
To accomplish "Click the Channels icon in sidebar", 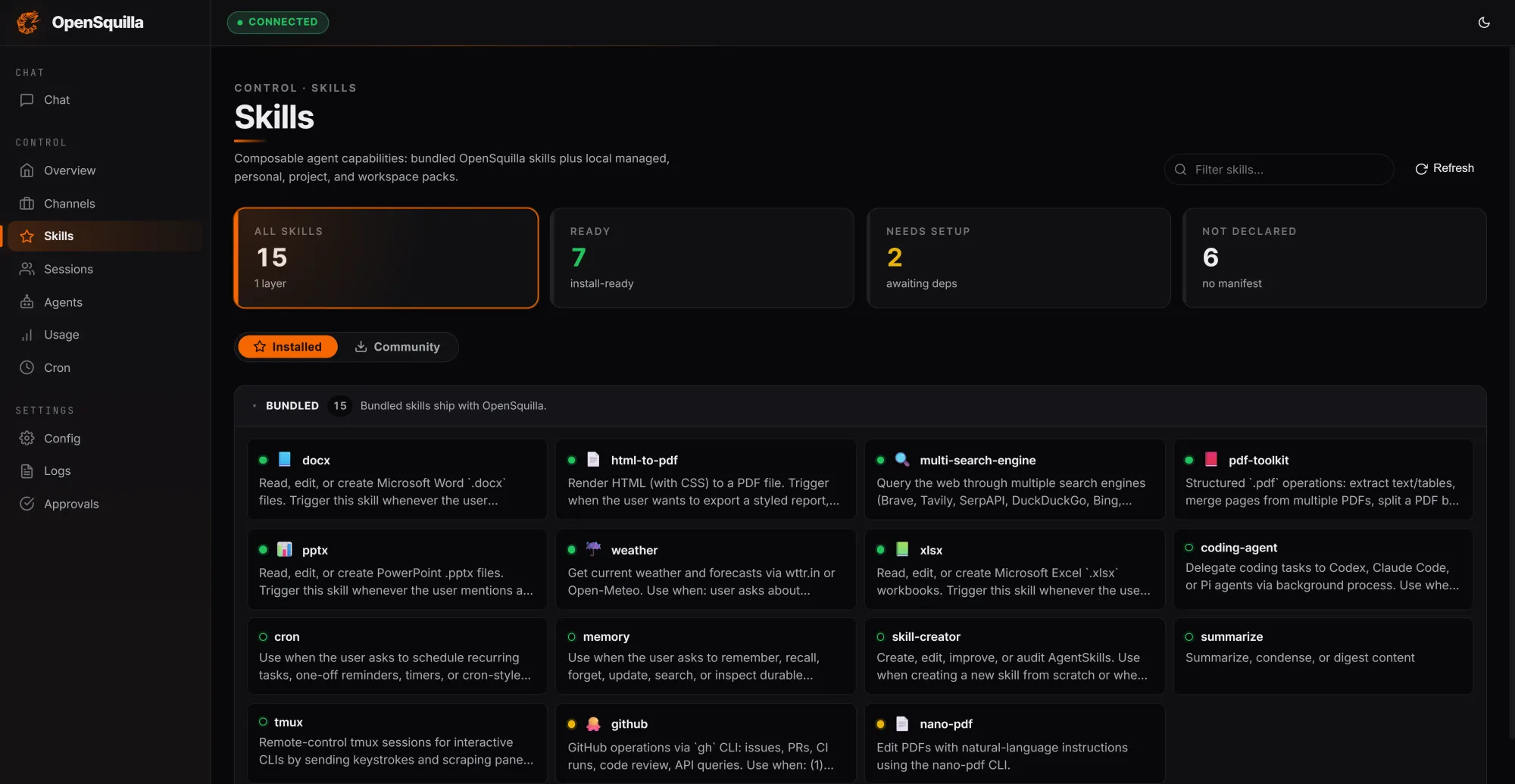I will (x=27, y=204).
